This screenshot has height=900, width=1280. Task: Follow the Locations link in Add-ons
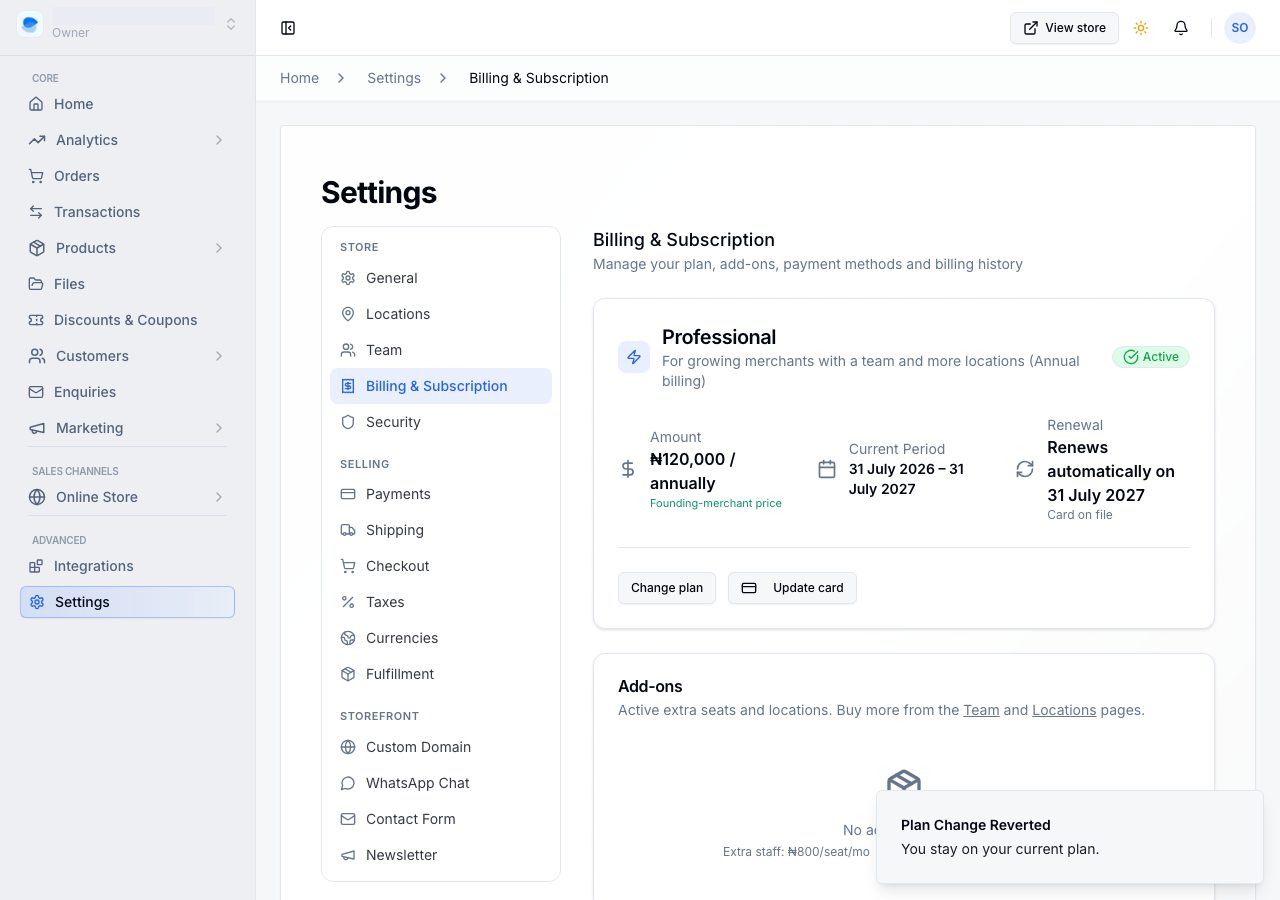(1064, 710)
